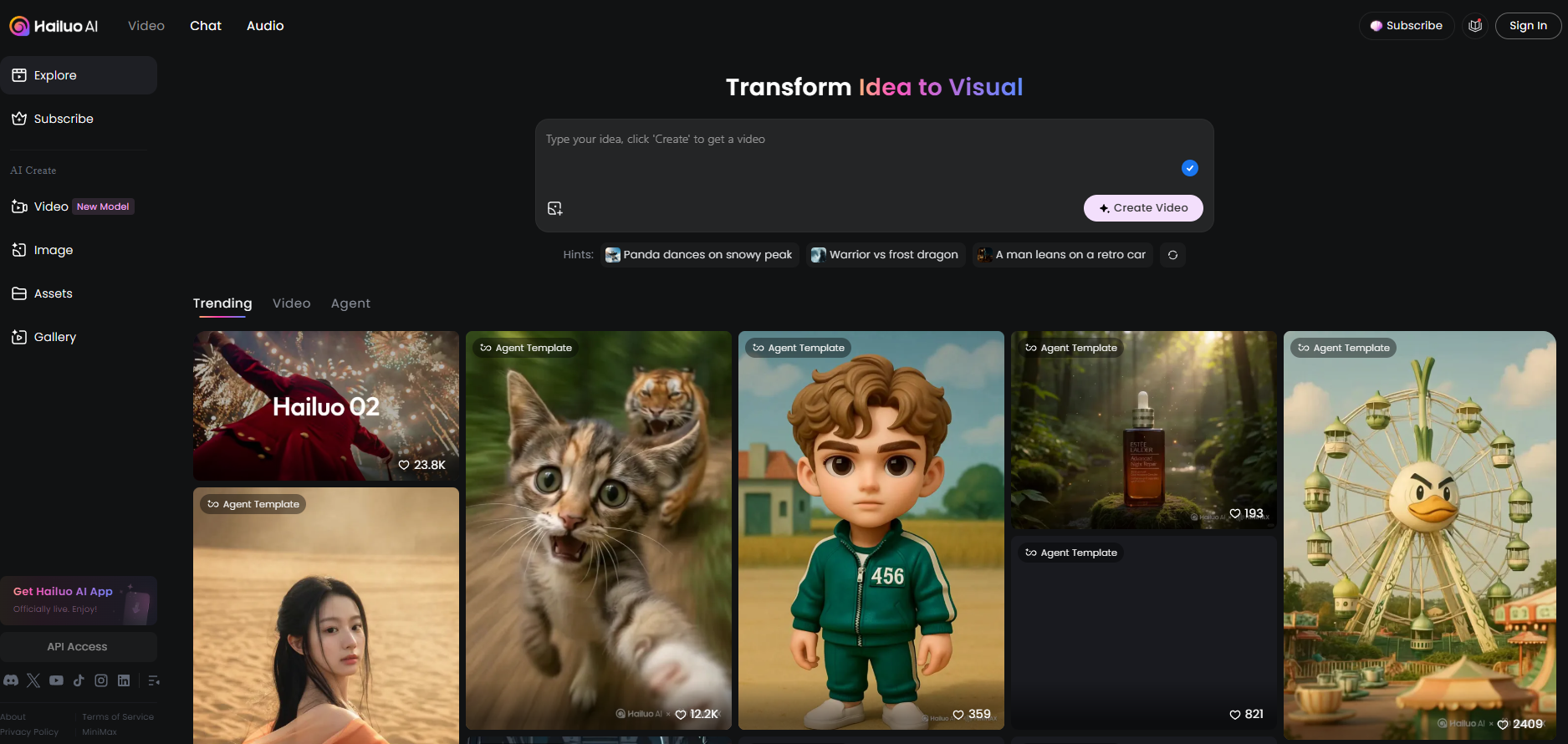
Task: Click Agent Template badge on cat video
Action: (526, 348)
